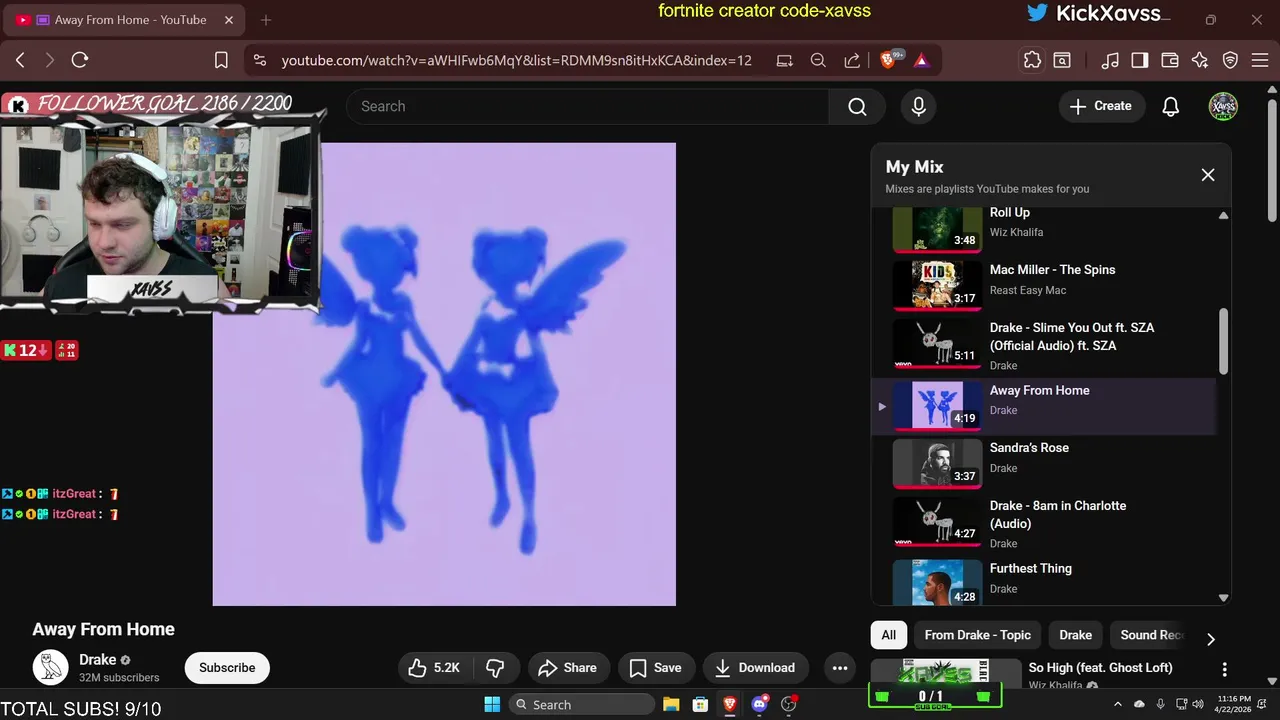The image size is (1280, 720).
Task: Subscribe to the Drake channel
Action: [227, 667]
